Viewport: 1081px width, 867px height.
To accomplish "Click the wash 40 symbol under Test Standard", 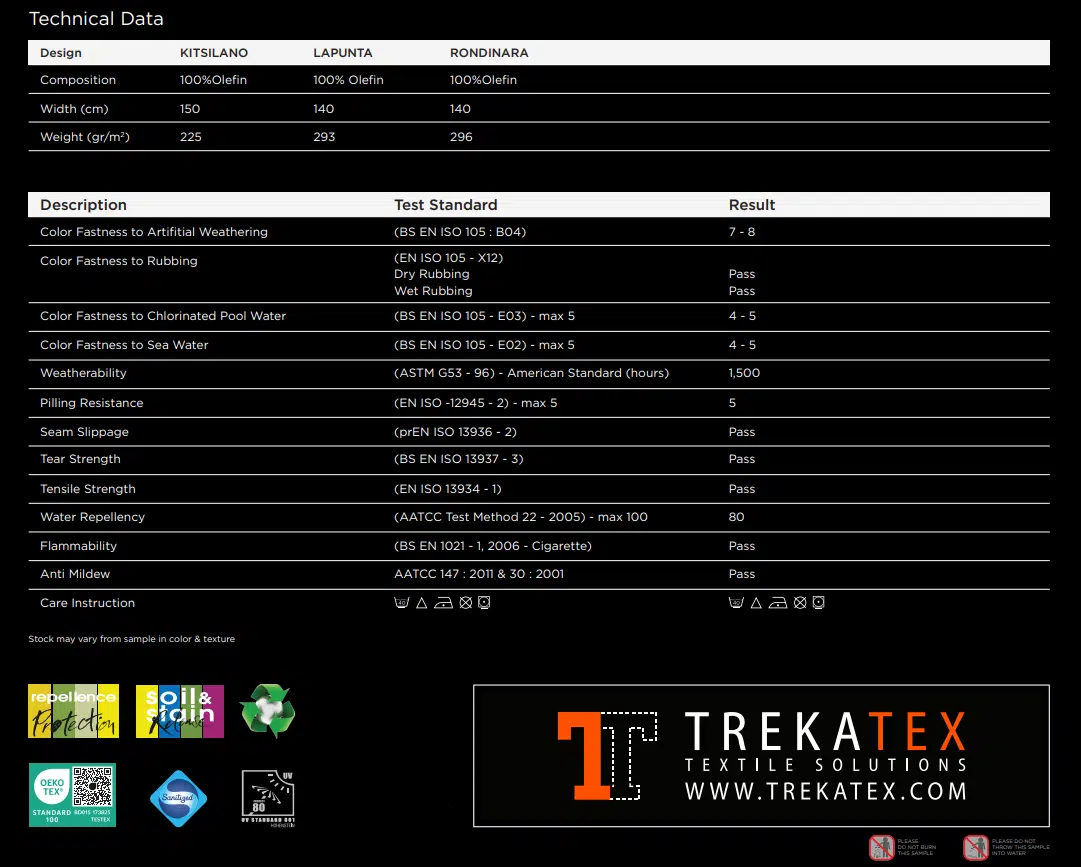I will [402, 603].
